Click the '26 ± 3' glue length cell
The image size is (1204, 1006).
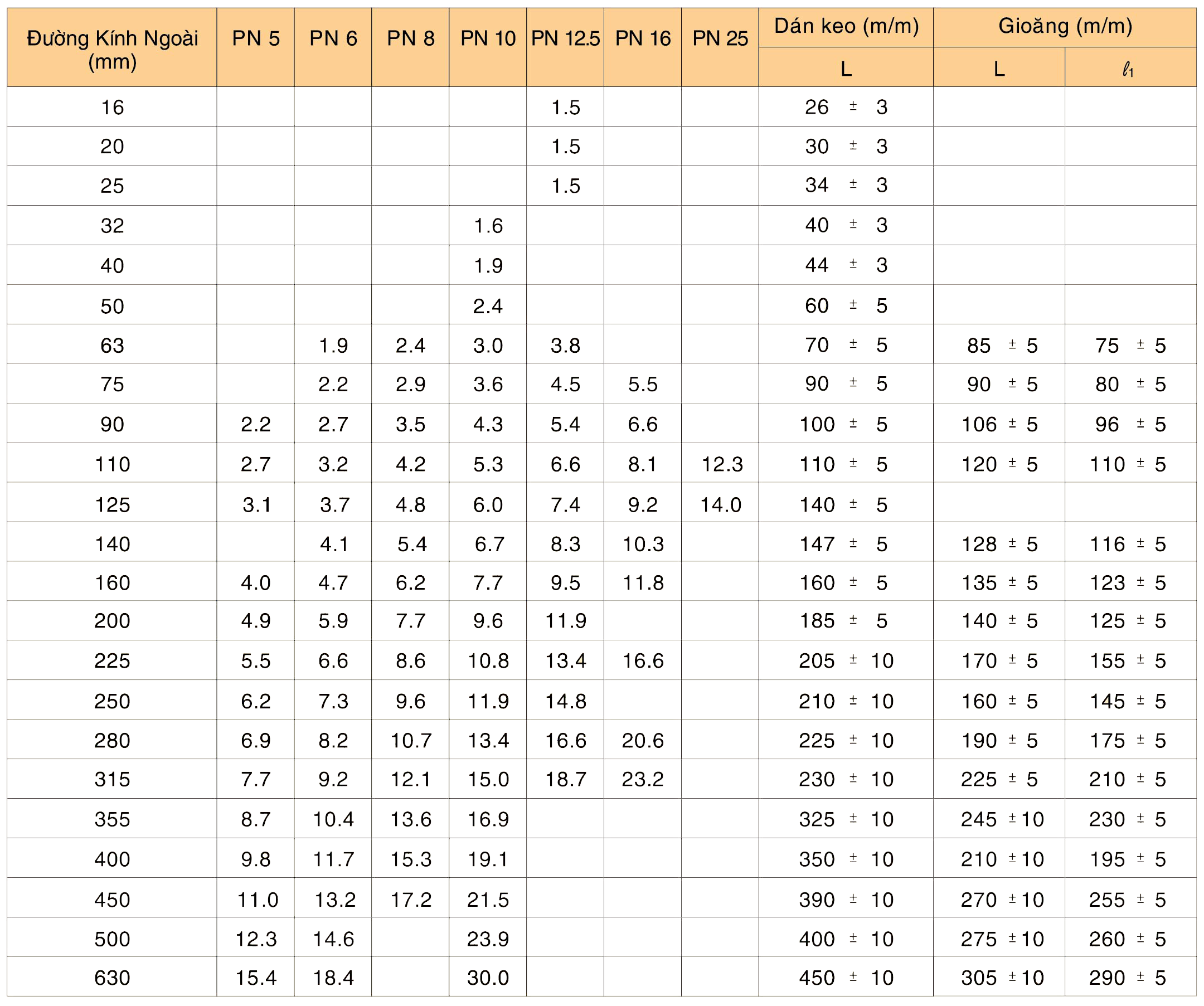pos(846,107)
